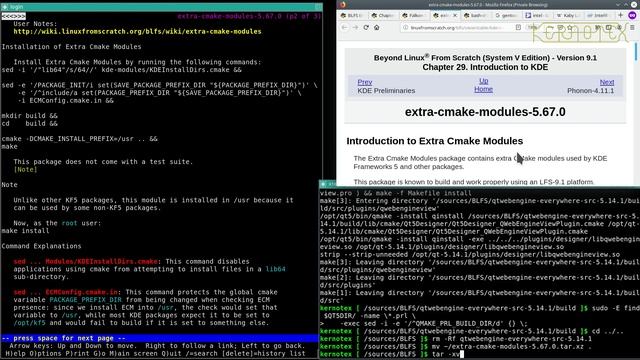Viewport: 640px width, 360px height.
Task: Follow the Prev link on BLFS page
Action: click(364, 82)
